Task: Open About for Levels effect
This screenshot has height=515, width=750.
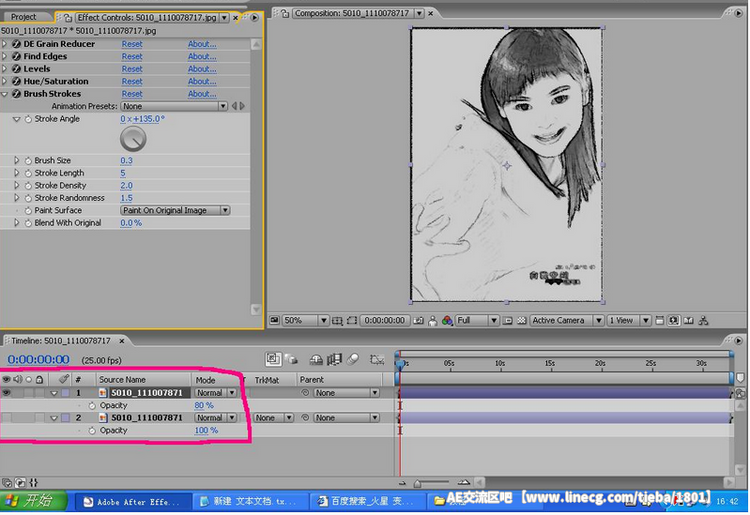Action: coord(202,69)
